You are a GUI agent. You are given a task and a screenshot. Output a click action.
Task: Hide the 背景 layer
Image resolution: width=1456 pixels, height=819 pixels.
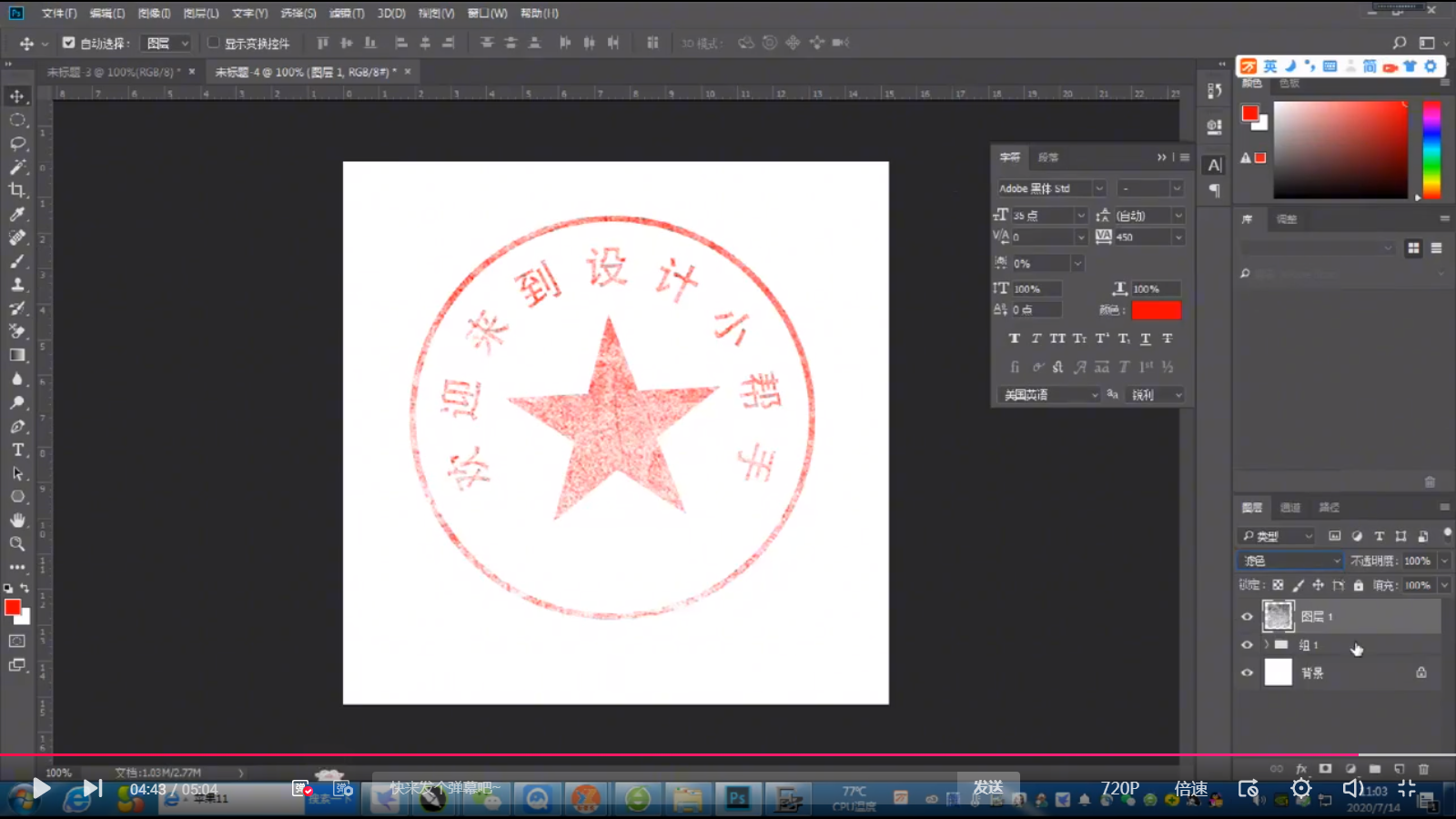point(1246,672)
